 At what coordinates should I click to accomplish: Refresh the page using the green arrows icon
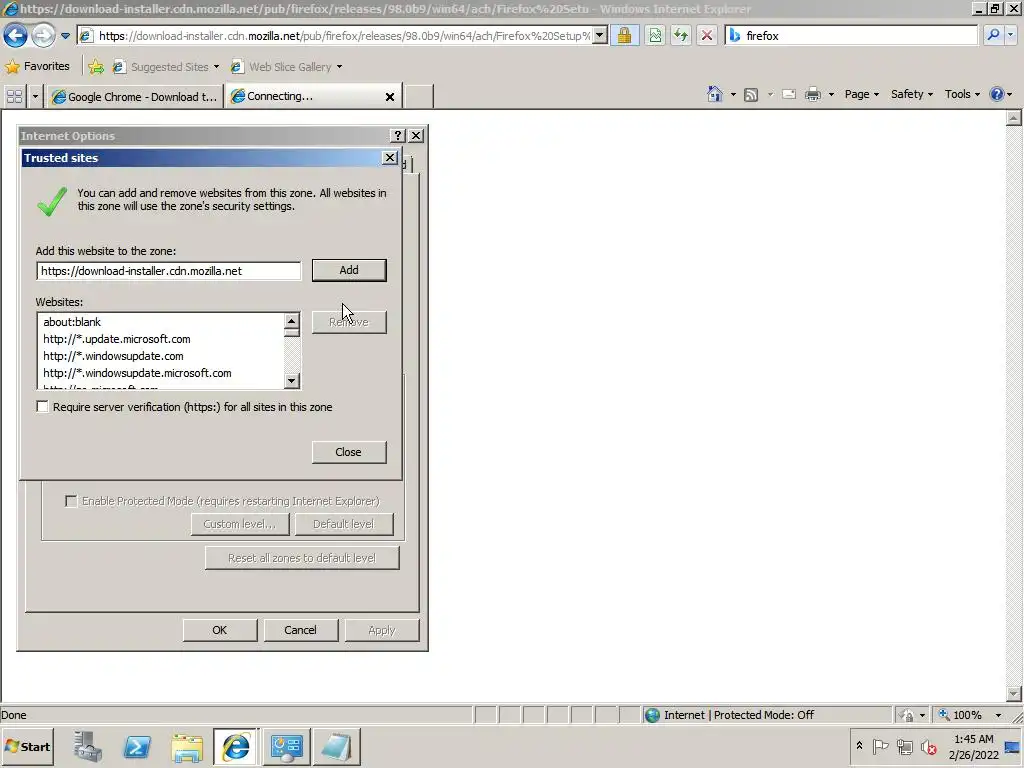[680, 35]
